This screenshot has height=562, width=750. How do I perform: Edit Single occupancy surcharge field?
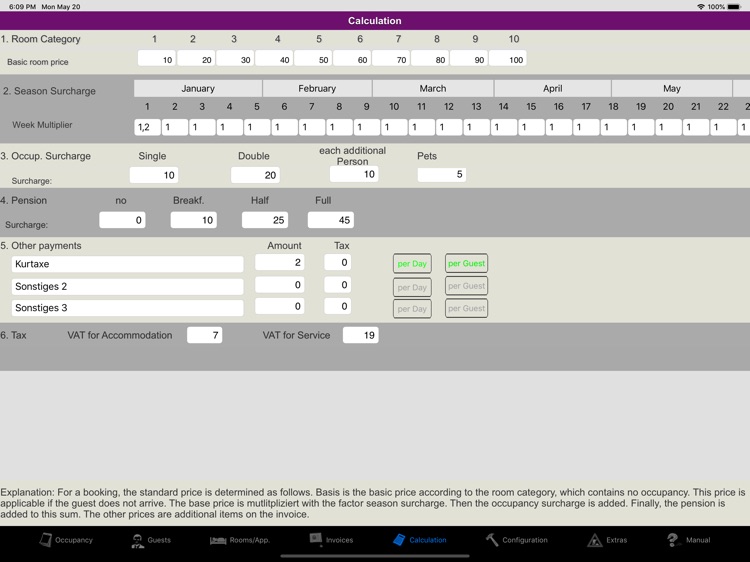point(154,175)
